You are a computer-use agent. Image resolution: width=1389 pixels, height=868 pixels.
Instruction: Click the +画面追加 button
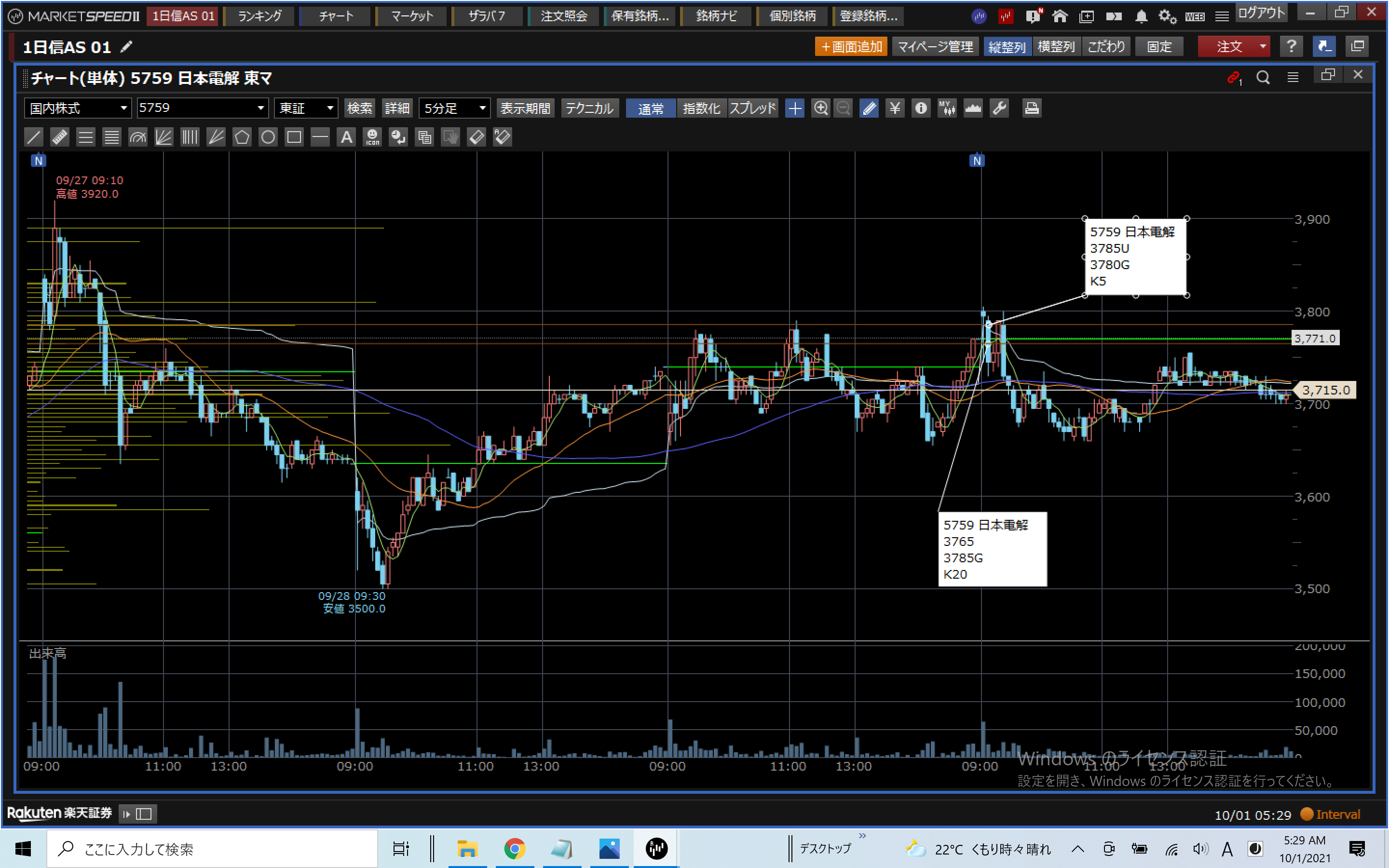point(851,46)
